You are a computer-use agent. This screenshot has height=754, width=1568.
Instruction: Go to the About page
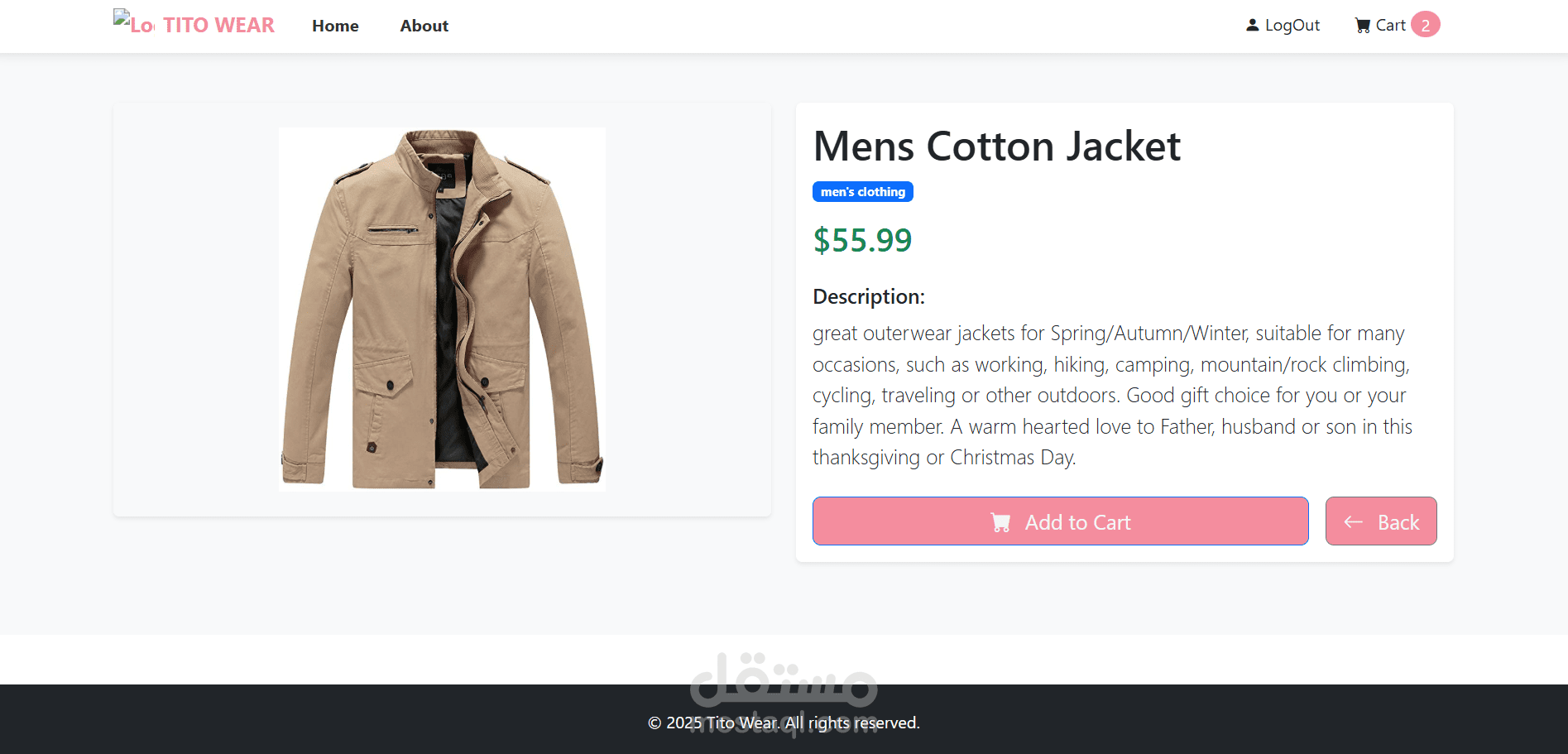pos(424,26)
